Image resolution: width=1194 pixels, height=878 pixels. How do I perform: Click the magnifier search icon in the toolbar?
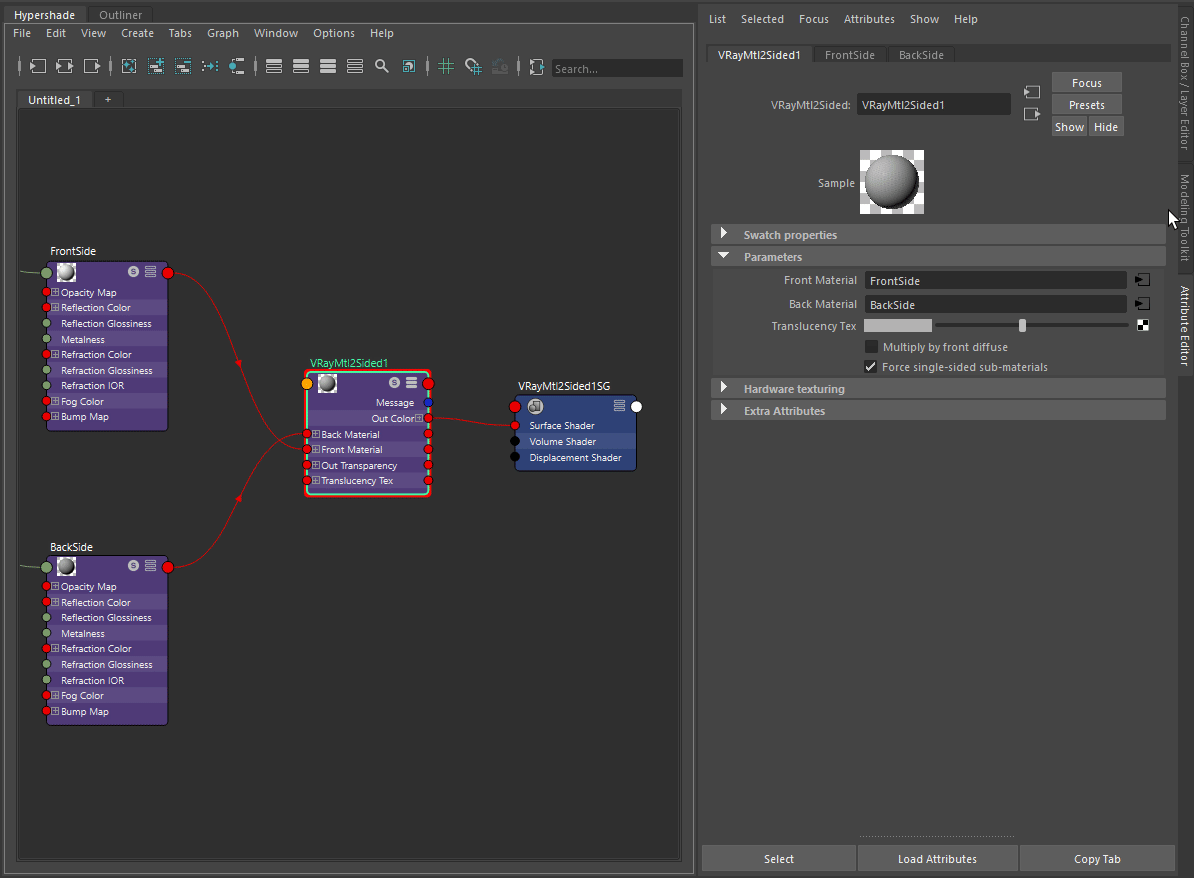click(x=382, y=66)
